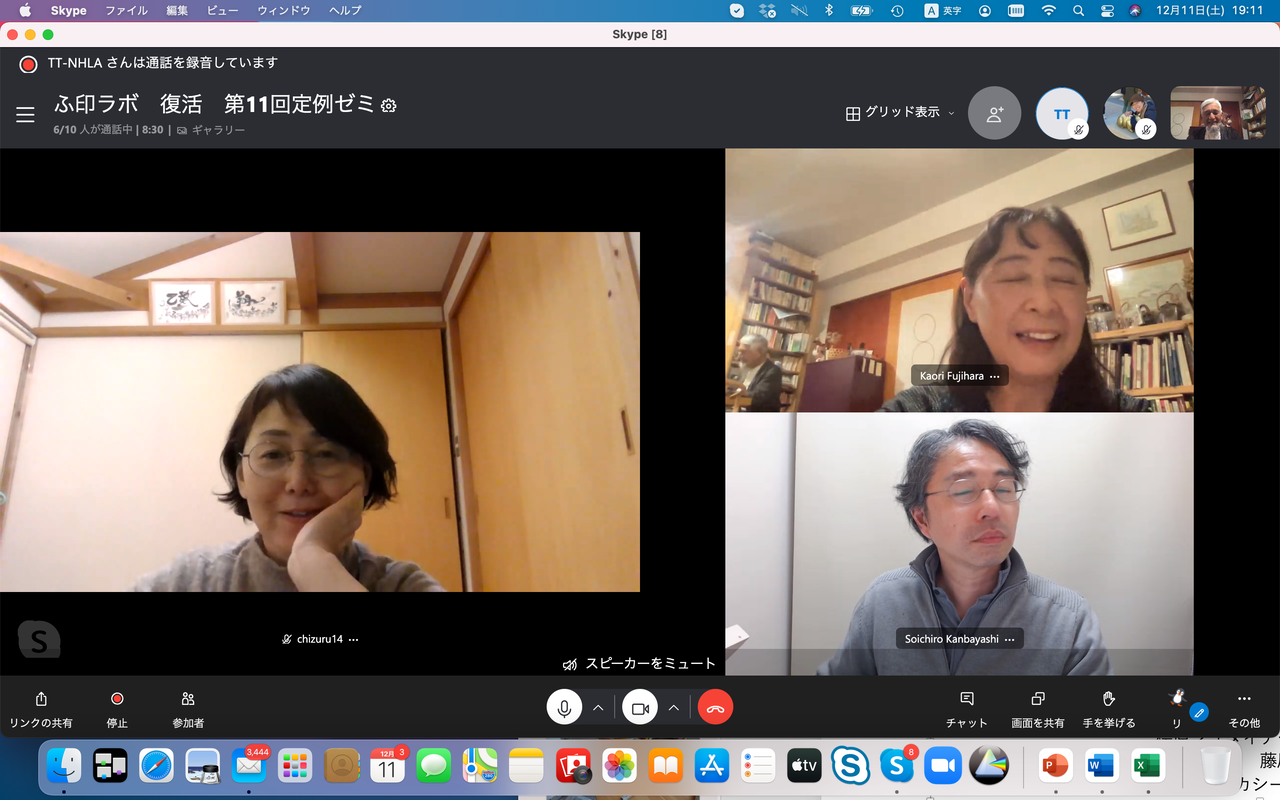End the call with the red hang-up button
Viewport: 1280px width, 800px height.
[715, 708]
